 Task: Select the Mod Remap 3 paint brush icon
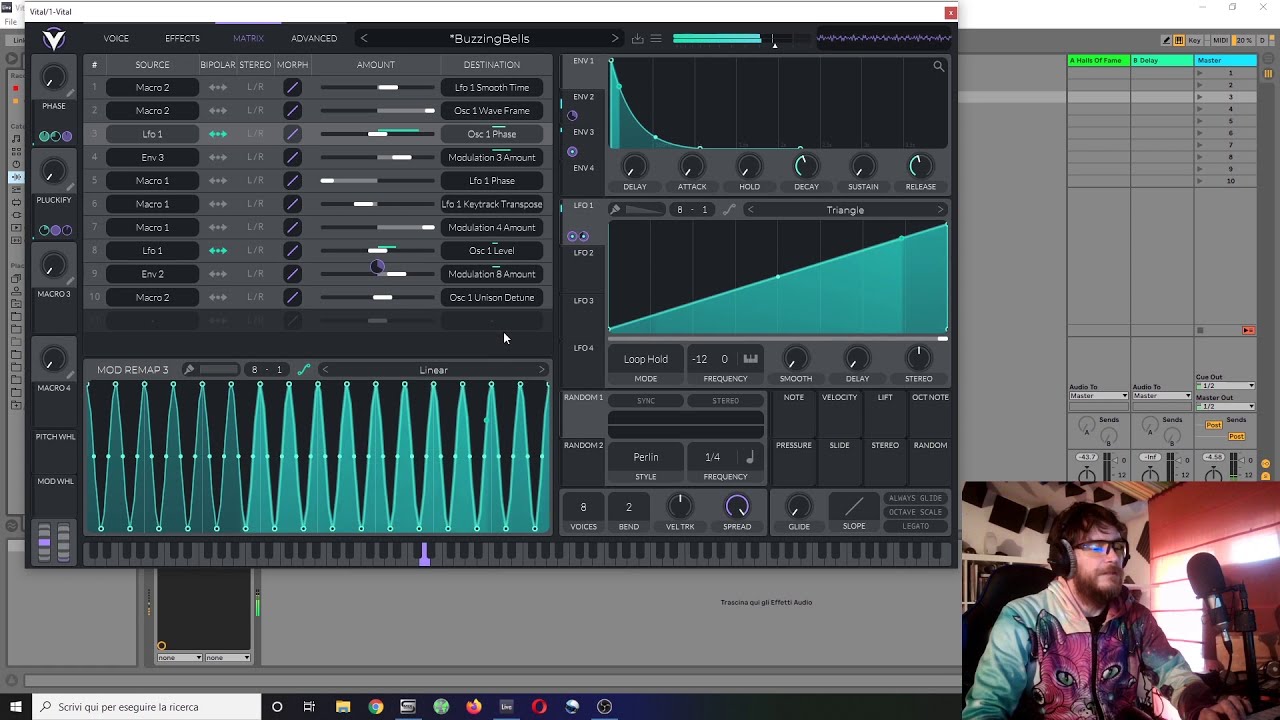189,370
